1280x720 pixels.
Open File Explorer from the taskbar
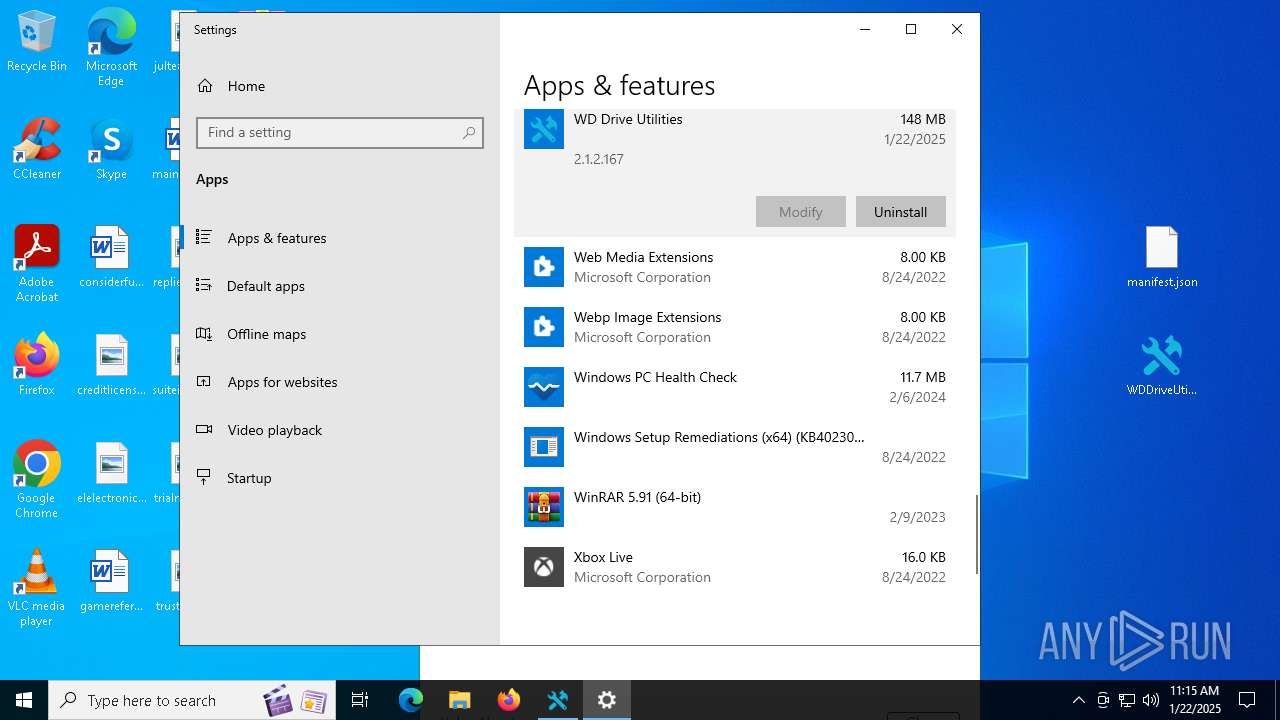(x=459, y=700)
